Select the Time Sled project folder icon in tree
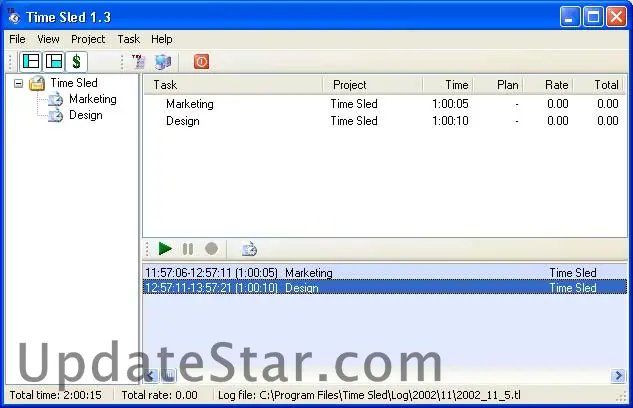The width and height of the screenshot is (633, 408). [x=37, y=83]
